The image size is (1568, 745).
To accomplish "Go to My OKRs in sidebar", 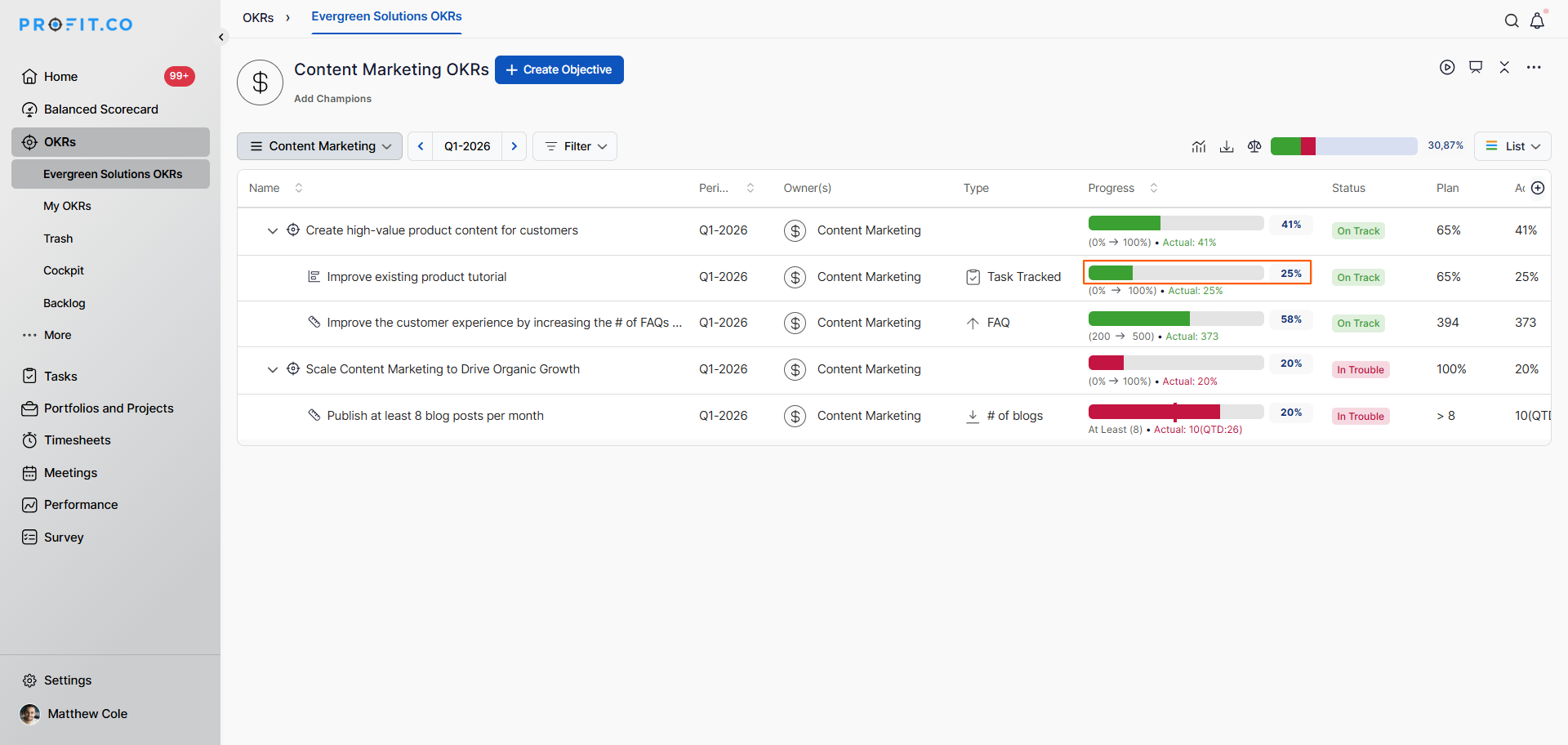I will click(x=67, y=206).
